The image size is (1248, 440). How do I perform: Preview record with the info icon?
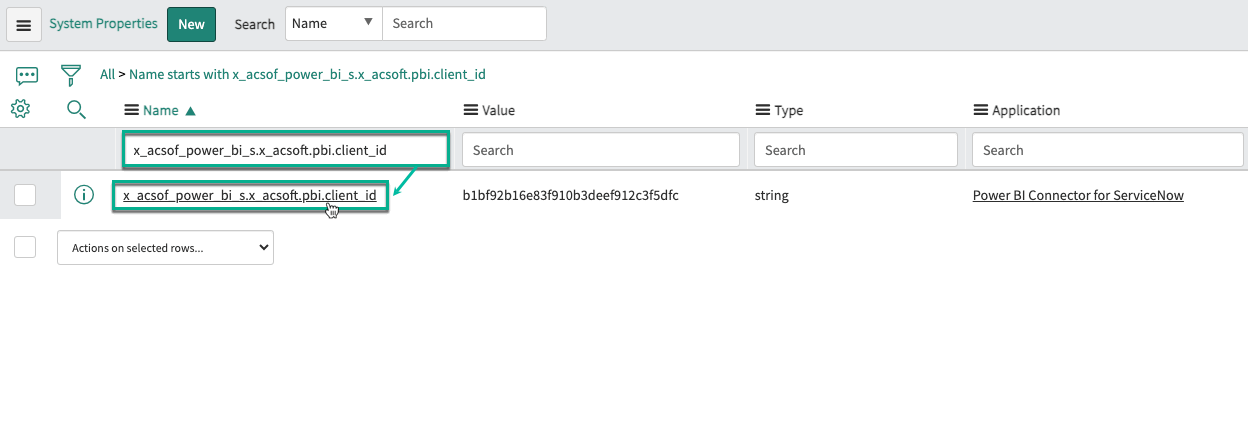[x=84, y=196]
